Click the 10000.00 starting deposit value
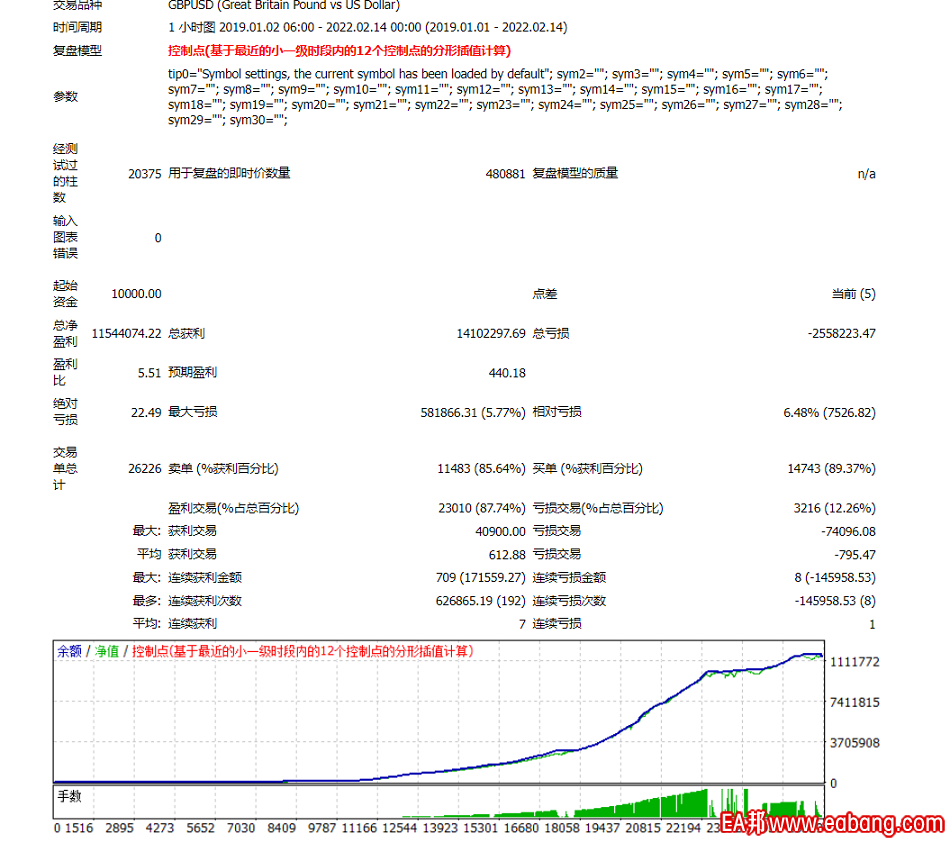 [136, 294]
